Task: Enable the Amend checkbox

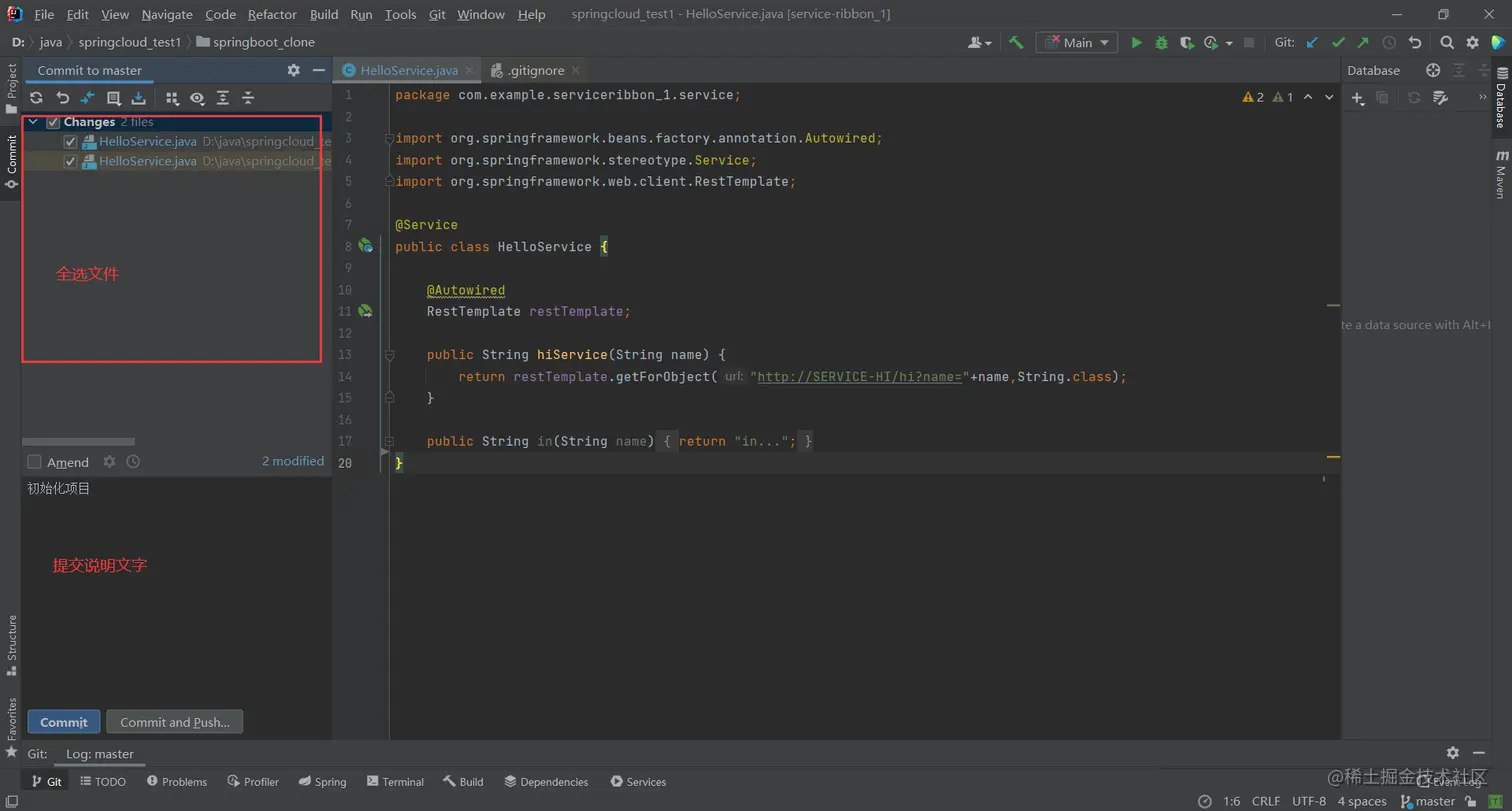Action: pyautogui.click(x=34, y=462)
